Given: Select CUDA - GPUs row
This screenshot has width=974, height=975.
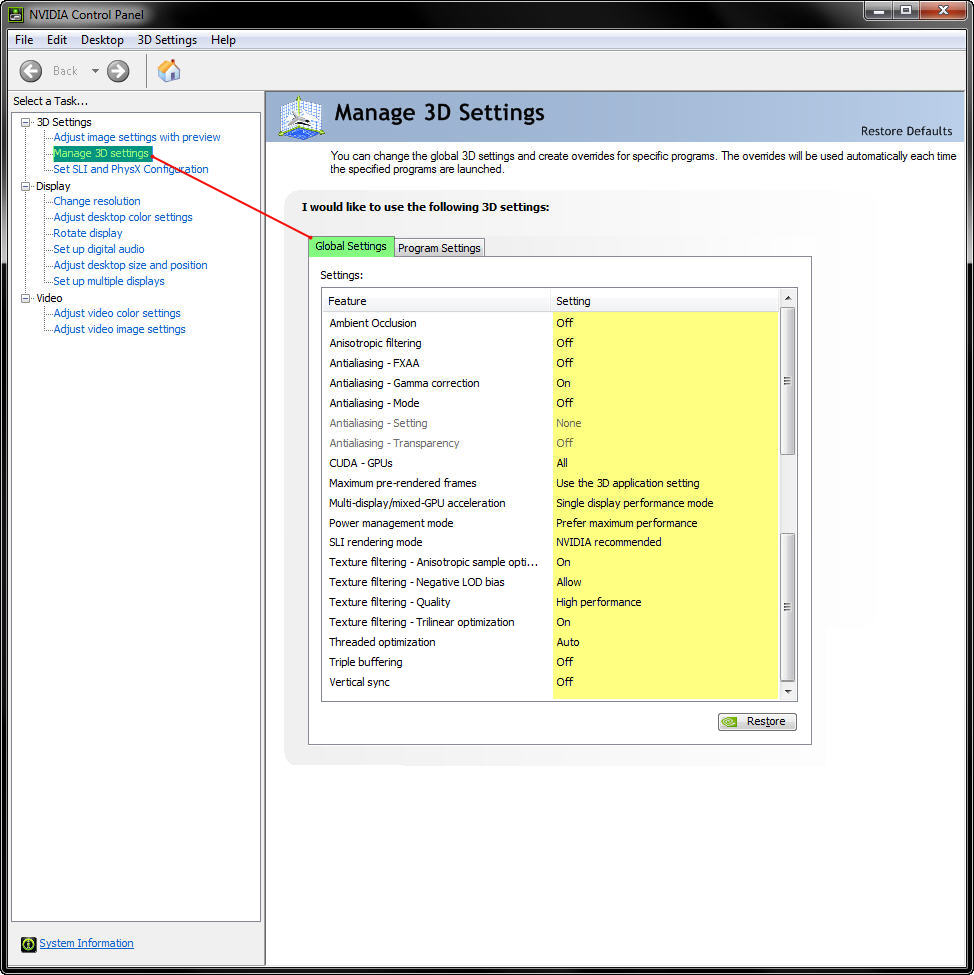Looking at the screenshot, I should (x=550, y=463).
